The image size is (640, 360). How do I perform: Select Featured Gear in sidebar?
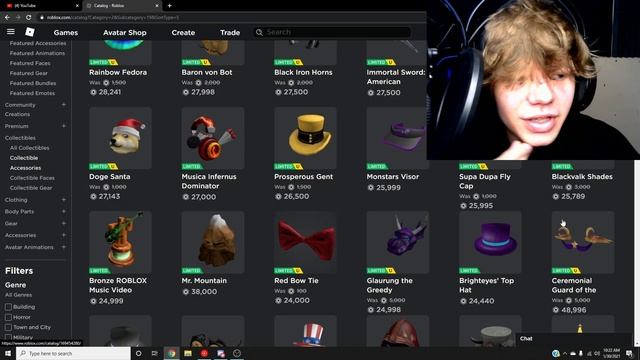point(29,73)
